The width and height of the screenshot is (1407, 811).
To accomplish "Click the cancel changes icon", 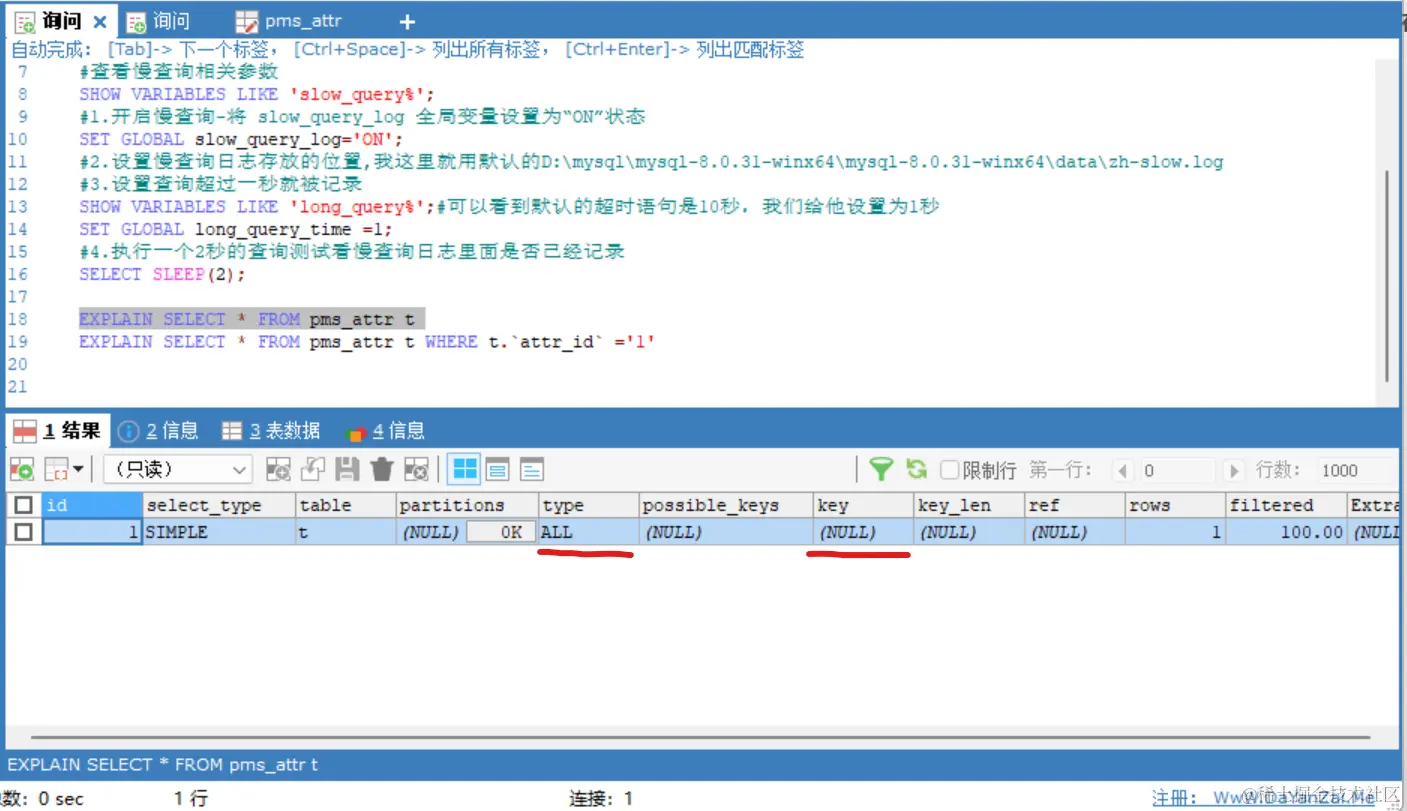I will coord(416,469).
